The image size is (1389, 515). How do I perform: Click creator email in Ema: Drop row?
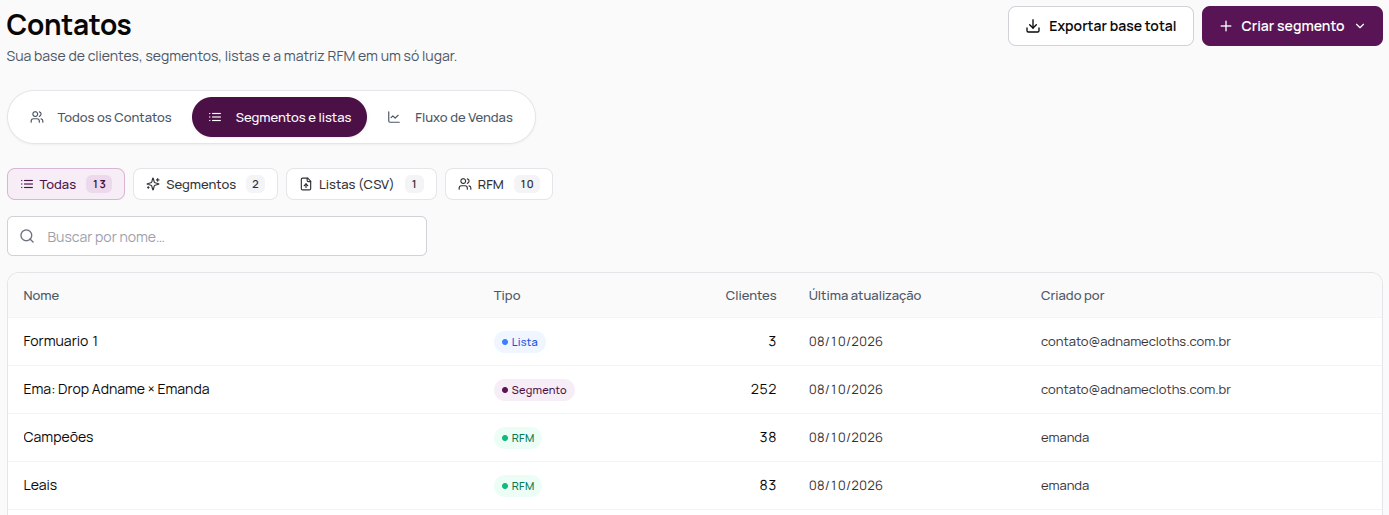click(x=1135, y=390)
